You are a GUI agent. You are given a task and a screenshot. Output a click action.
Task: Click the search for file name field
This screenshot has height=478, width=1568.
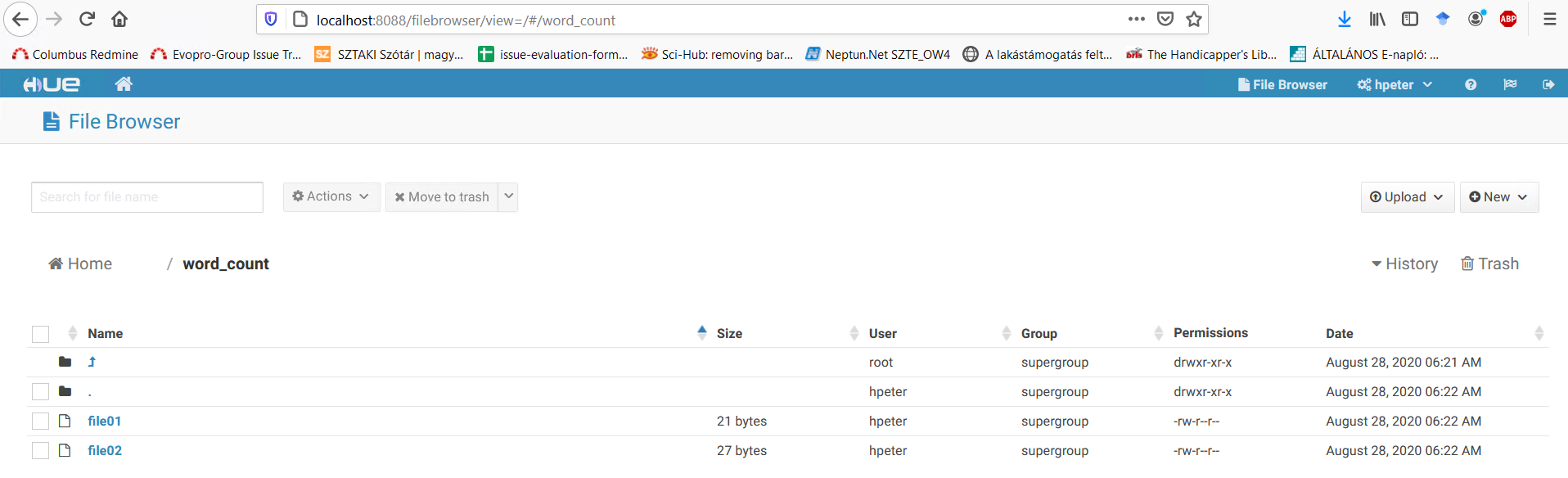click(x=147, y=197)
